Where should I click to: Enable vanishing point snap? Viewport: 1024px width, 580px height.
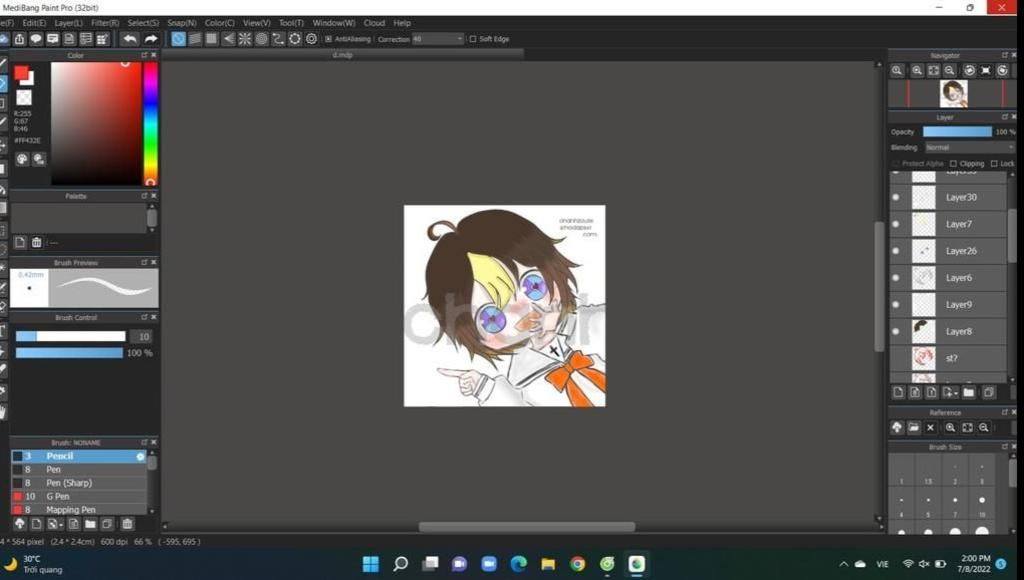229,39
